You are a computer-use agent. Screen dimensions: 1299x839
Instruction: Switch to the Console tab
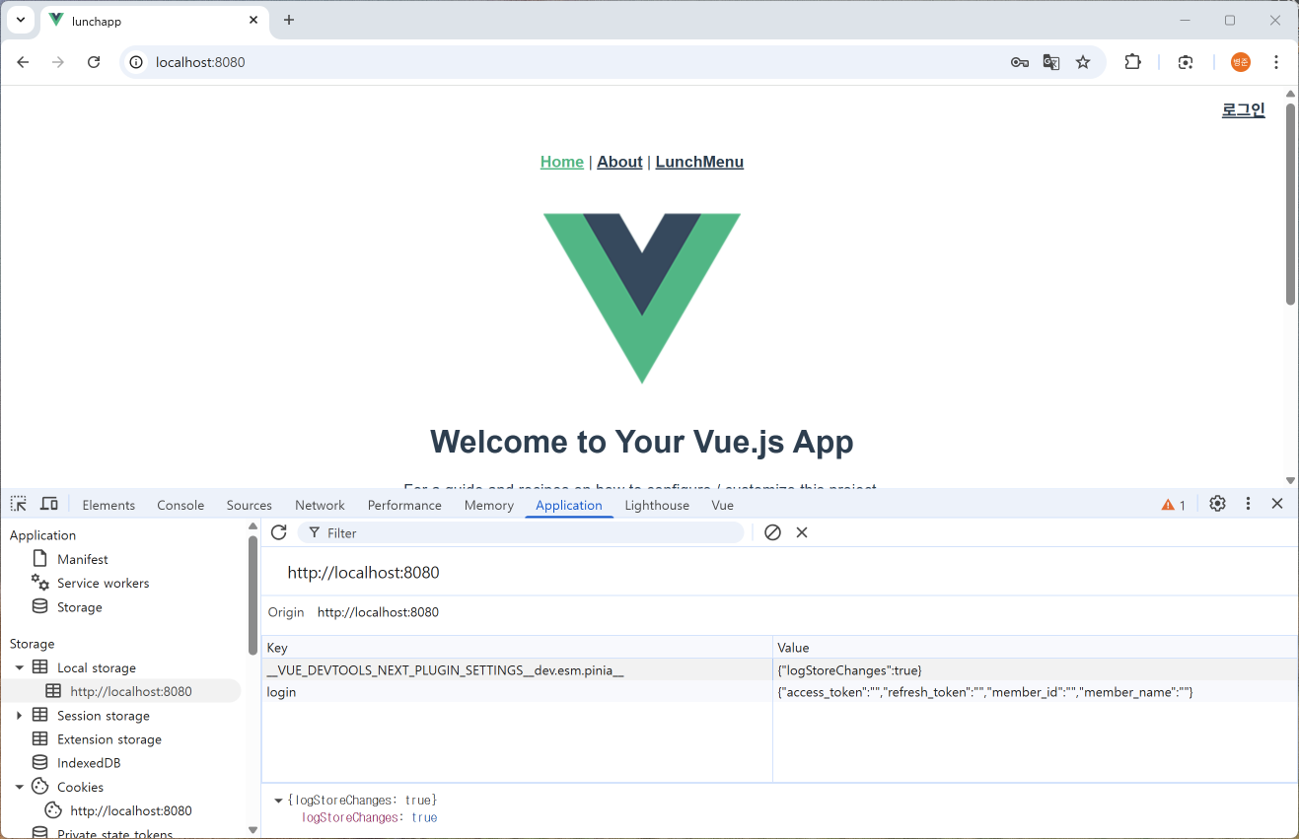pos(180,505)
